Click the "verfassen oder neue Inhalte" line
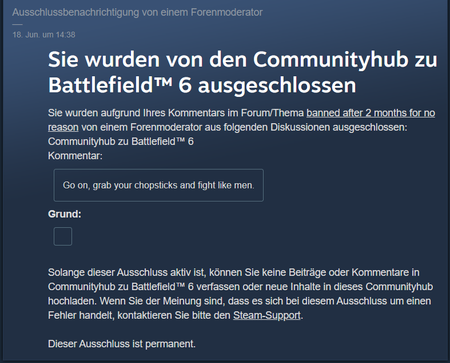 pyautogui.click(x=242, y=287)
